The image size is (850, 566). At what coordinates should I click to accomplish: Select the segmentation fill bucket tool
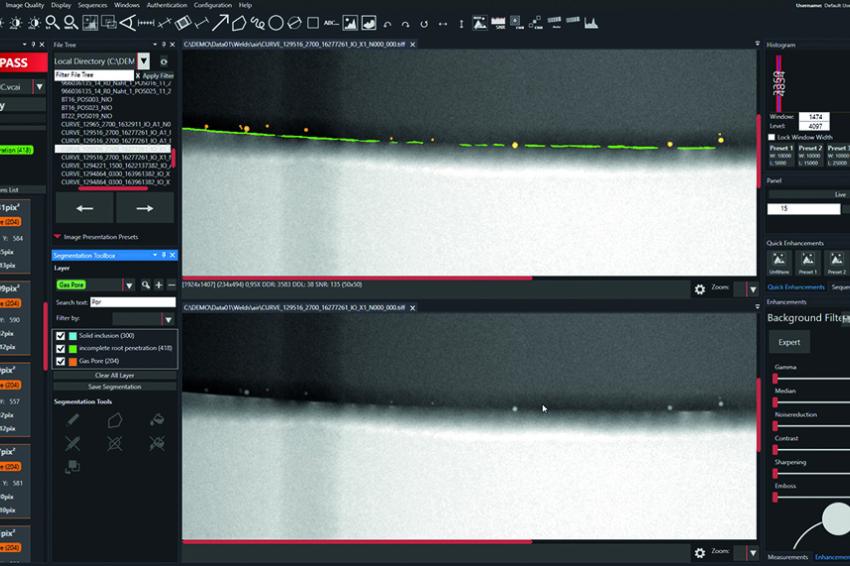[157, 420]
